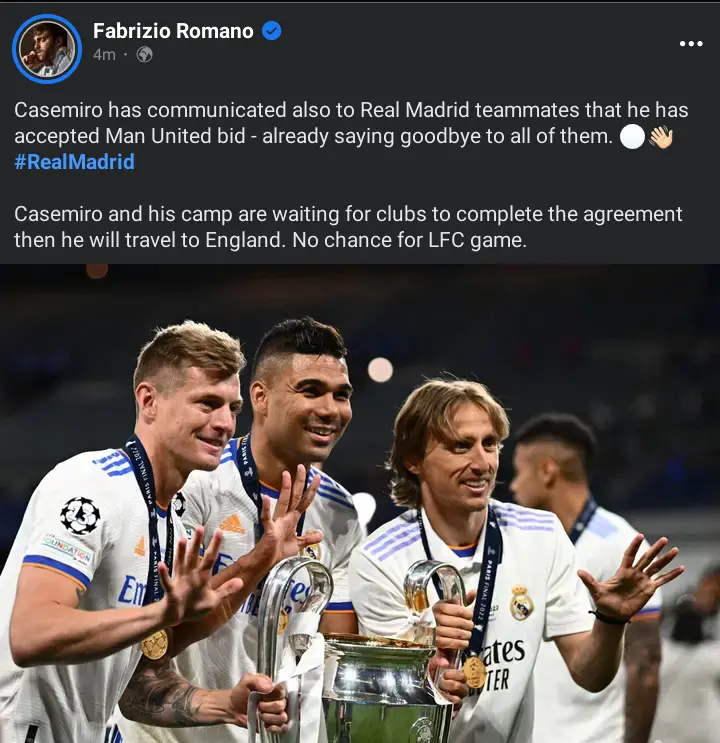Open the #RealMadrid hashtag
The image size is (720, 743).
(74, 162)
